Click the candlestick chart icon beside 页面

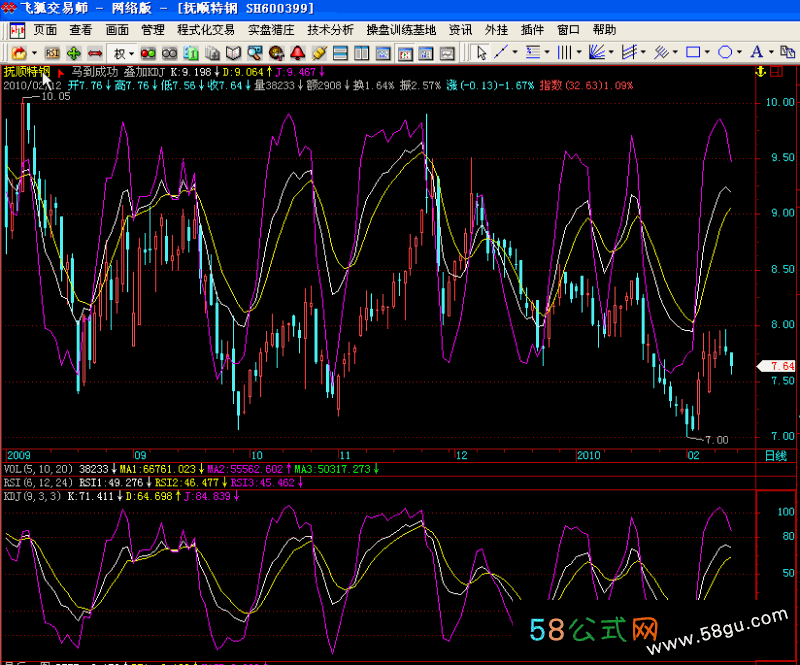17,31
